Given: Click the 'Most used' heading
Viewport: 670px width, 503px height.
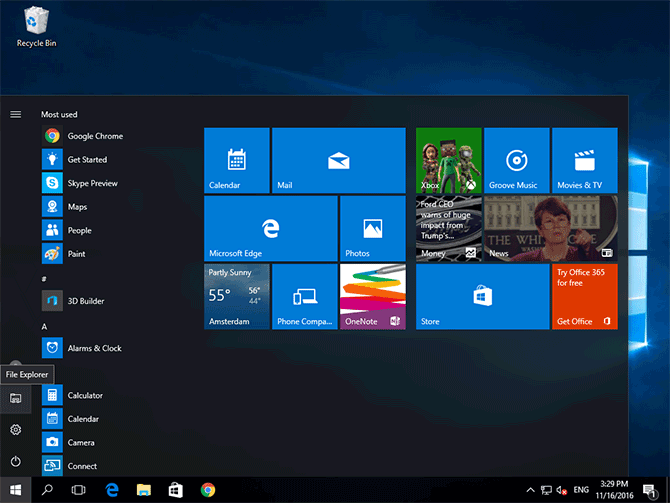Looking at the screenshot, I should pyautogui.click(x=59, y=115).
